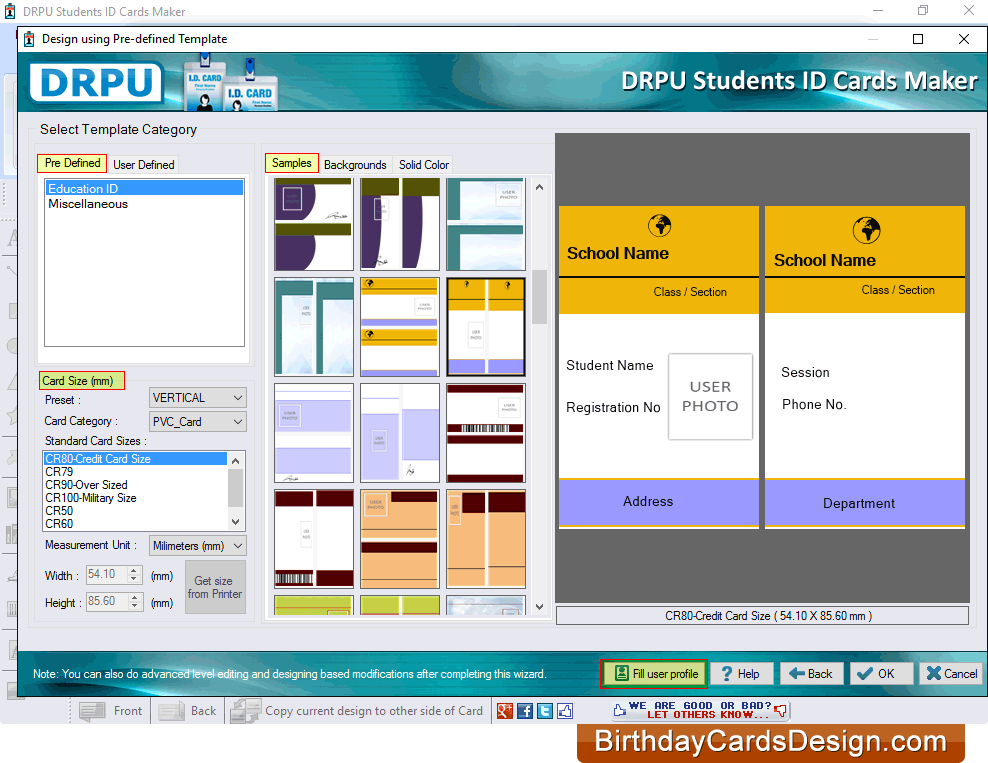This screenshot has height=763, width=988.
Task: Click the Width input field
Action: coord(106,574)
